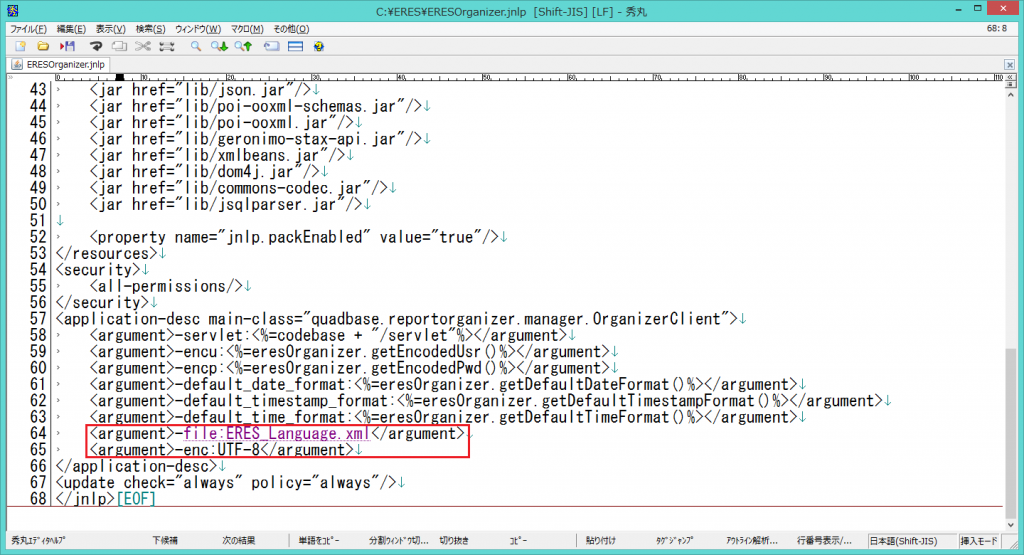The width and height of the screenshot is (1024, 555).
Task: Close the document tab with X button
Action: click(x=1009, y=65)
